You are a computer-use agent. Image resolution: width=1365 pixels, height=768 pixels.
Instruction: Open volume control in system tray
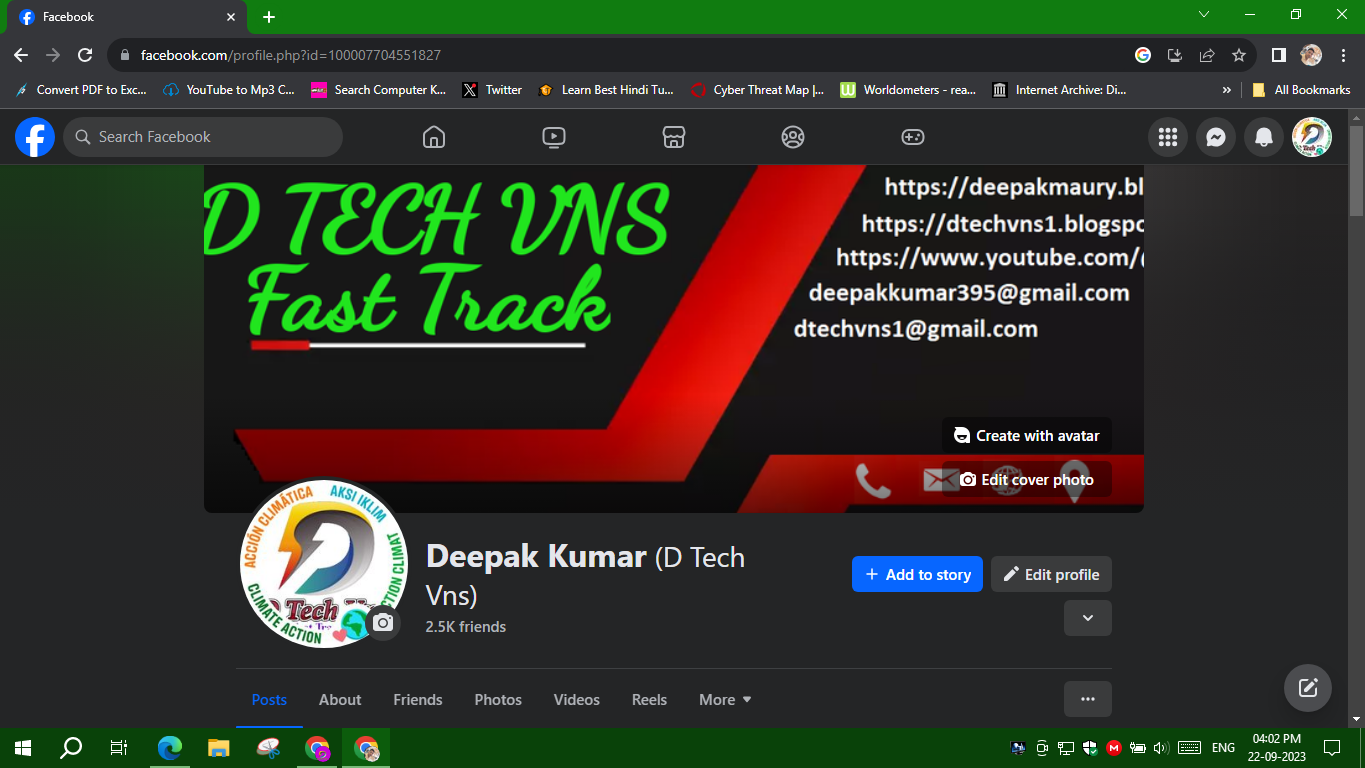pos(1161,747)
